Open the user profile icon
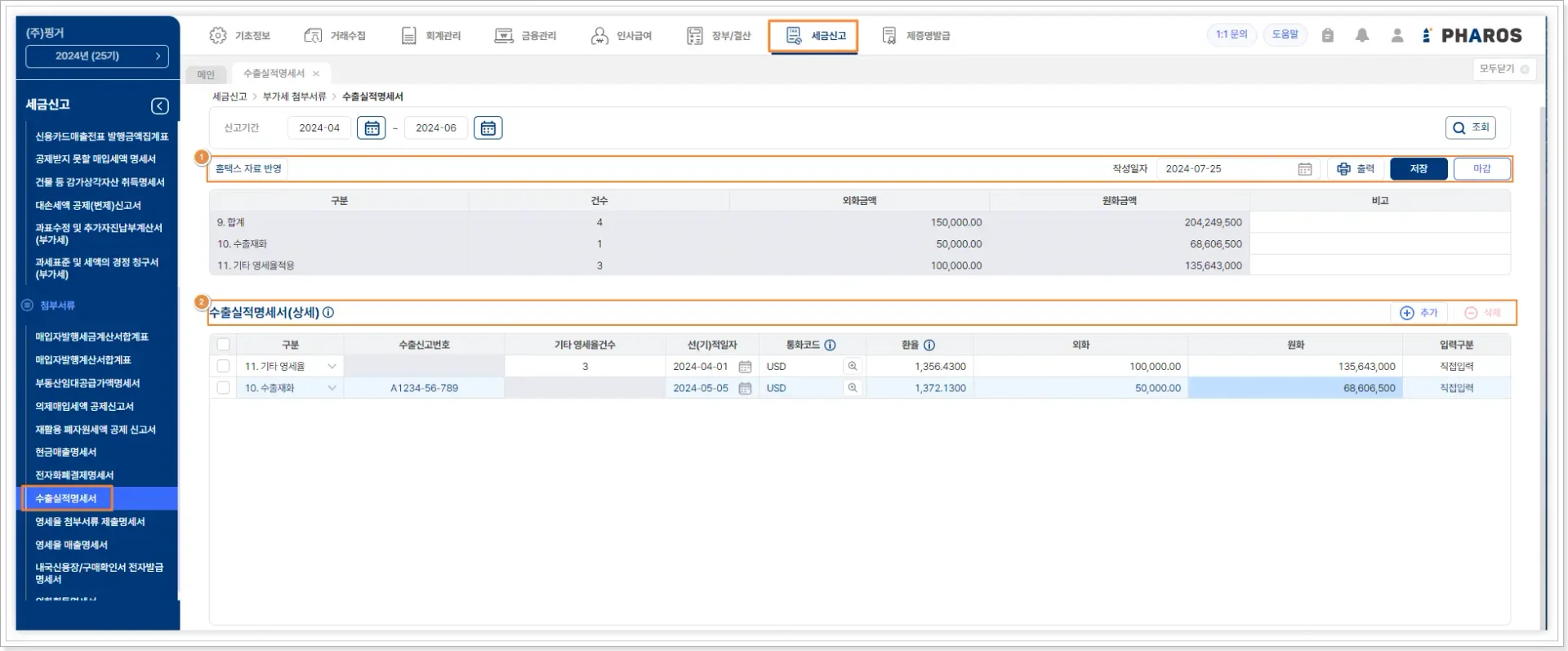Screen dimensions: 1568x651 coord(1397,35)
